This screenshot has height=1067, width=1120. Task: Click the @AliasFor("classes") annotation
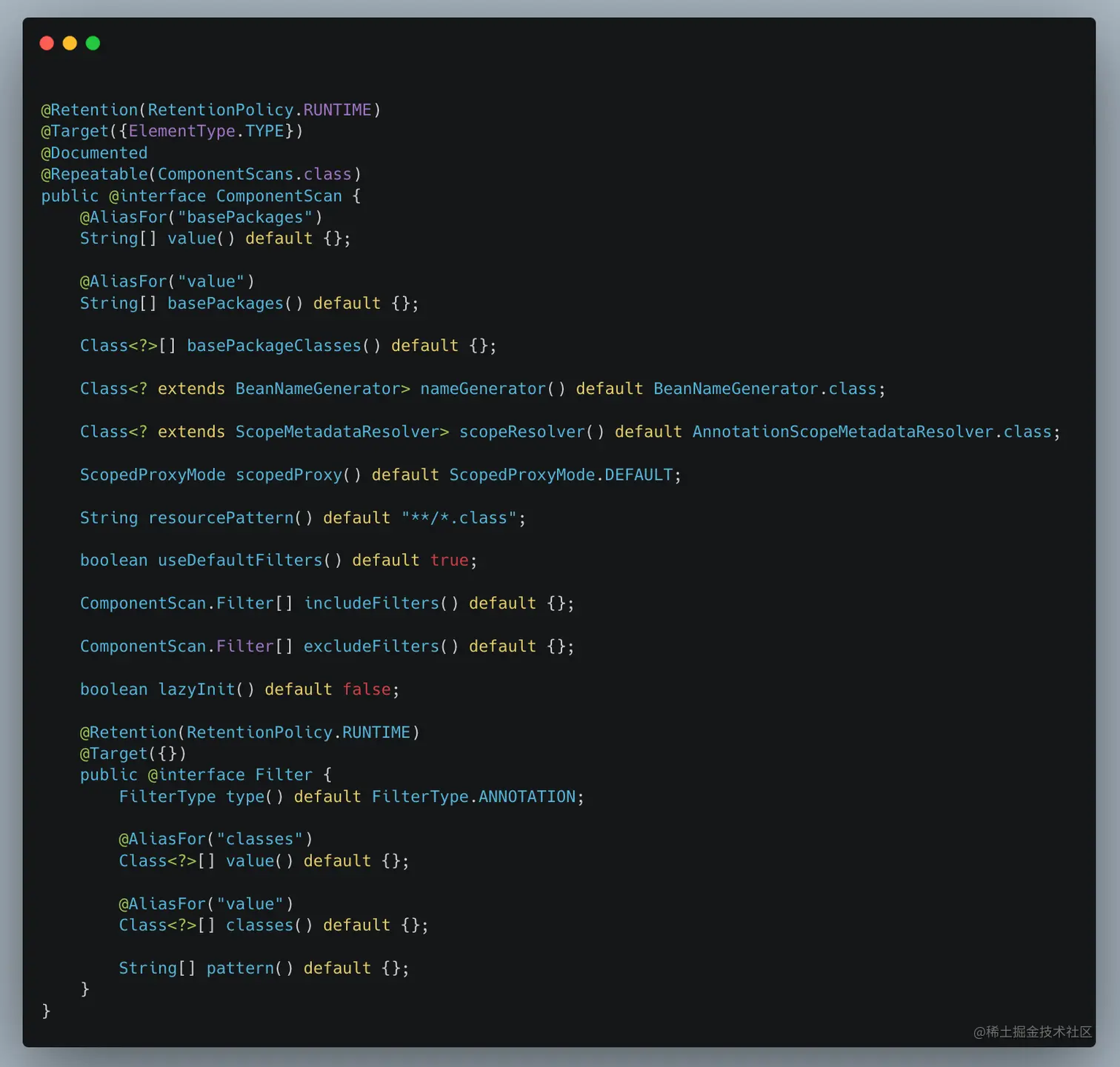(x=216, y=839)
